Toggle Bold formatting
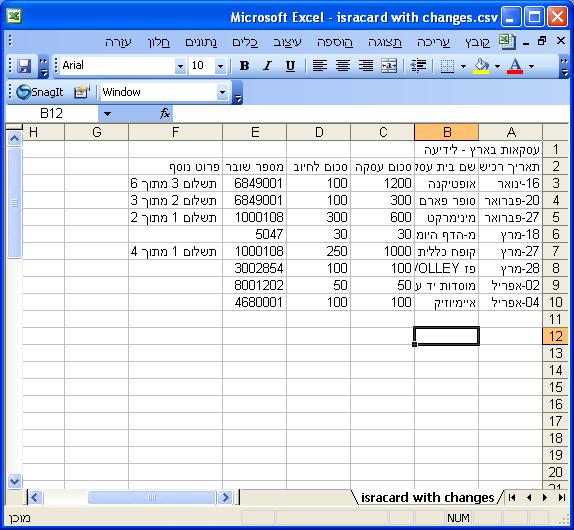The width and height of the screenshot is (574, 530). click(x=244, y=66)
